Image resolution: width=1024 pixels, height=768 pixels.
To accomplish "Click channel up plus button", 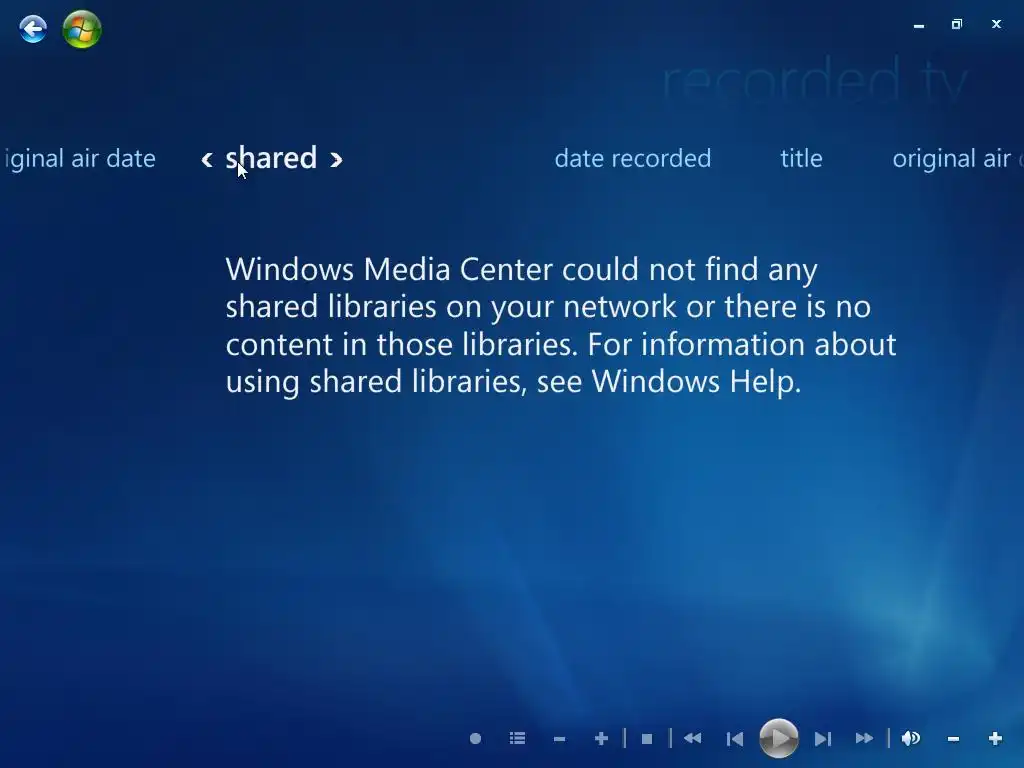I will [601, 739].
